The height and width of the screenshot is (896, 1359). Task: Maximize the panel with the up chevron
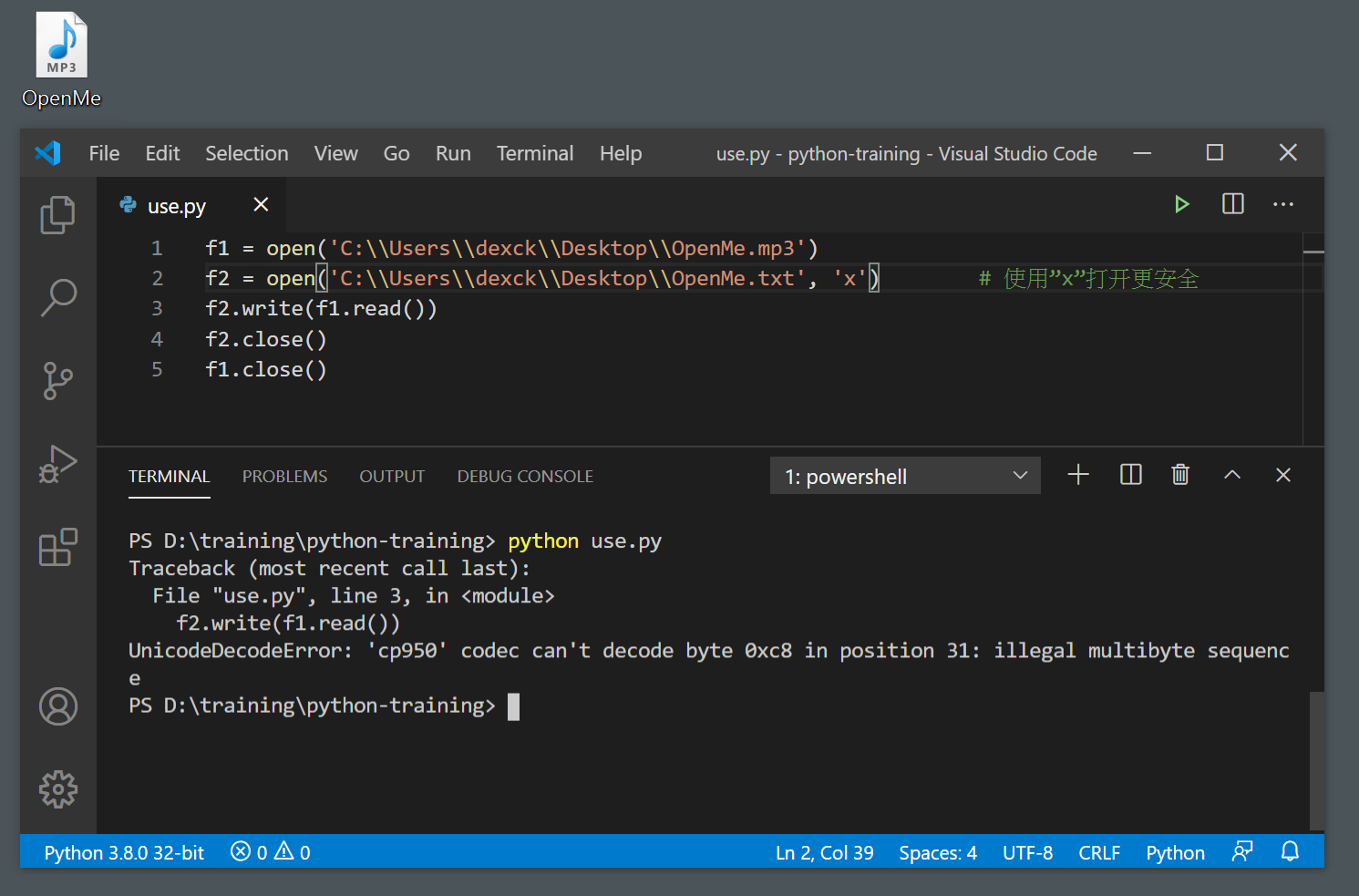point(1232,475)
